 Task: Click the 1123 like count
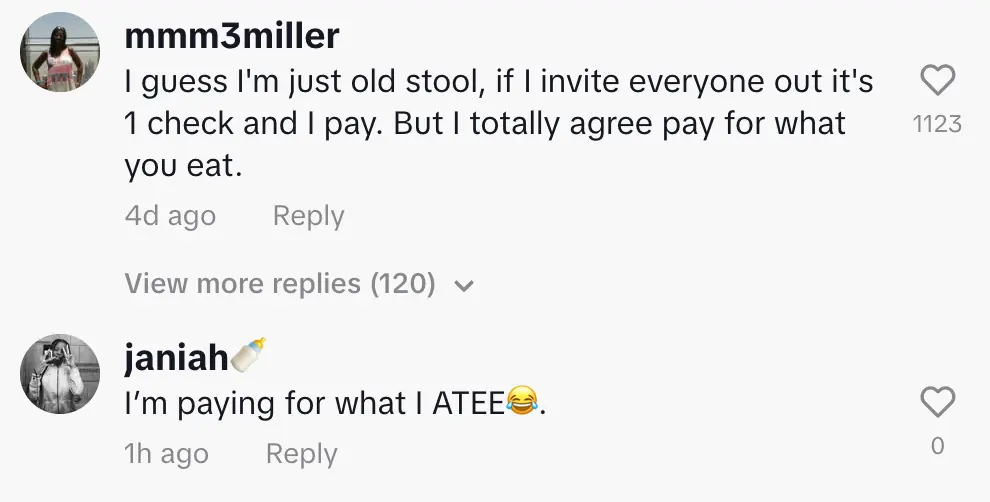click(937, 124)
